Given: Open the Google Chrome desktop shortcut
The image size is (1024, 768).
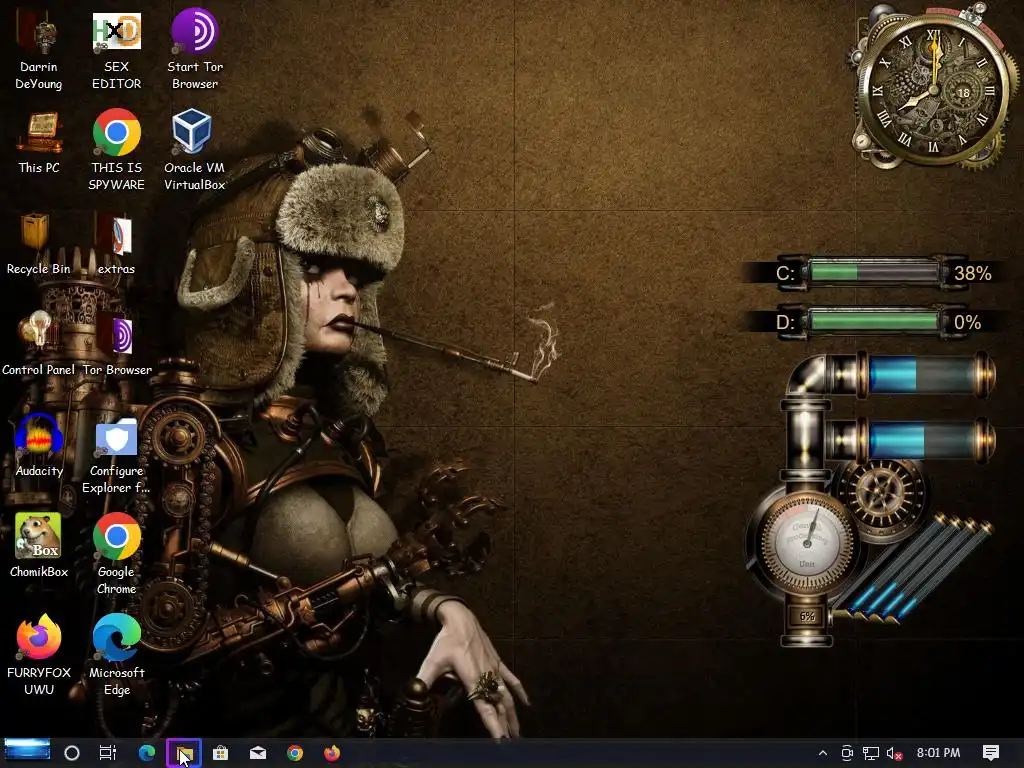Looking at the screenshot, I should 116,554.
